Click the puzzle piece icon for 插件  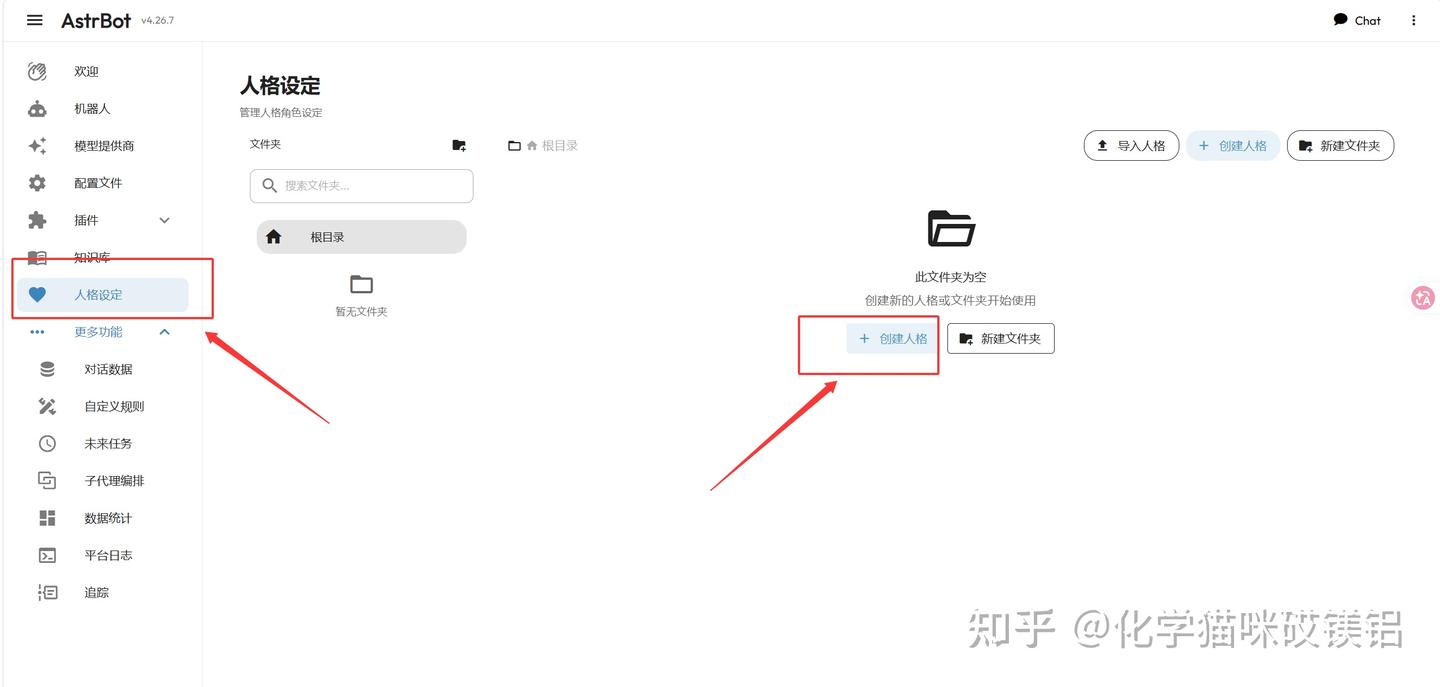37,220
